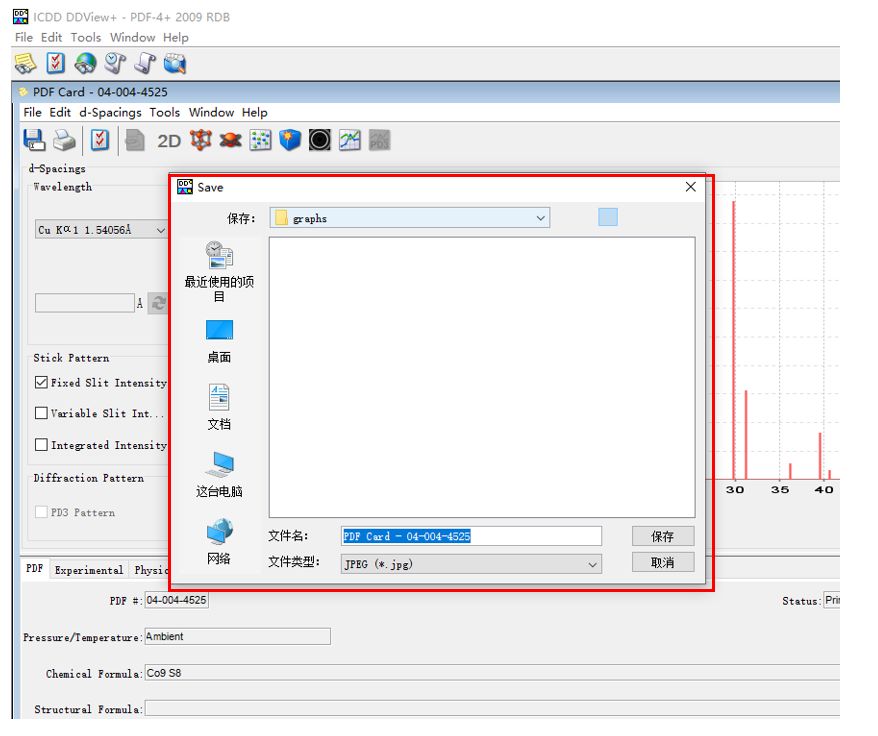Click the Chemical Formula Co9 S8 field
The width and height of the screenshot is (878, 736).
click(x=492, y=673)
